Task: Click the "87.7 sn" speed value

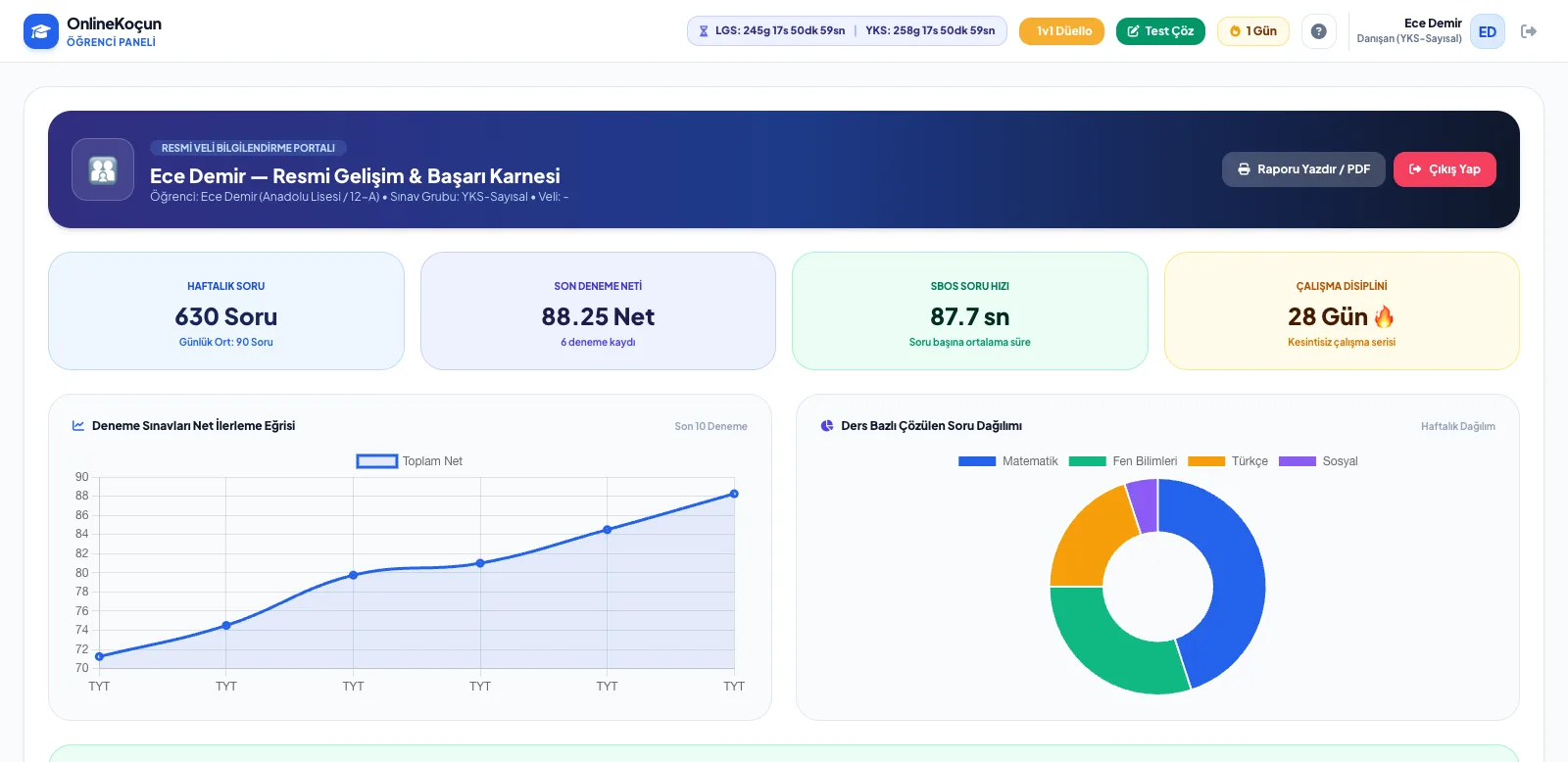Action: pyautogui.click(x=970, y=316)
